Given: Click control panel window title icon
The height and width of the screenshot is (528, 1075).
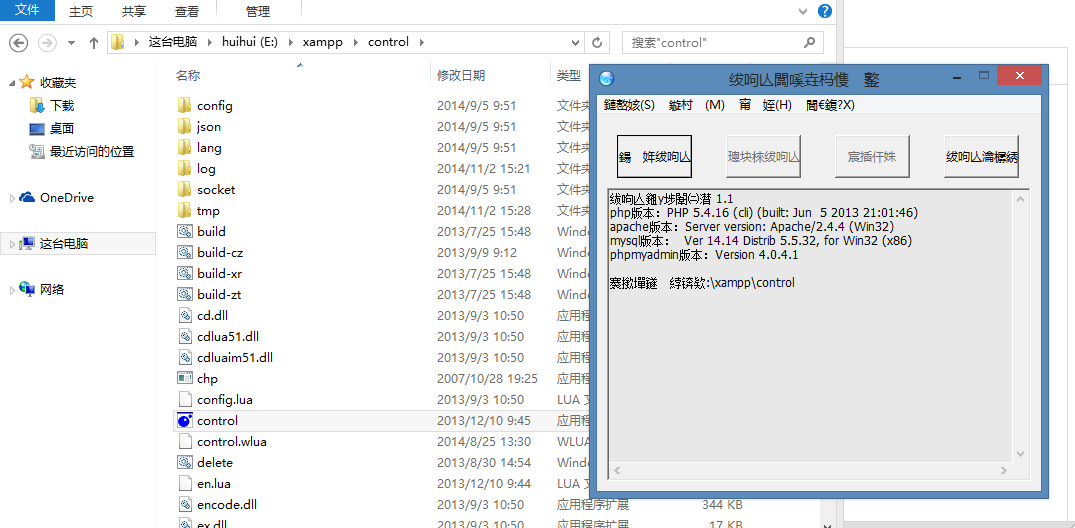Looking at the screenshot, I should tap(607, 79).
